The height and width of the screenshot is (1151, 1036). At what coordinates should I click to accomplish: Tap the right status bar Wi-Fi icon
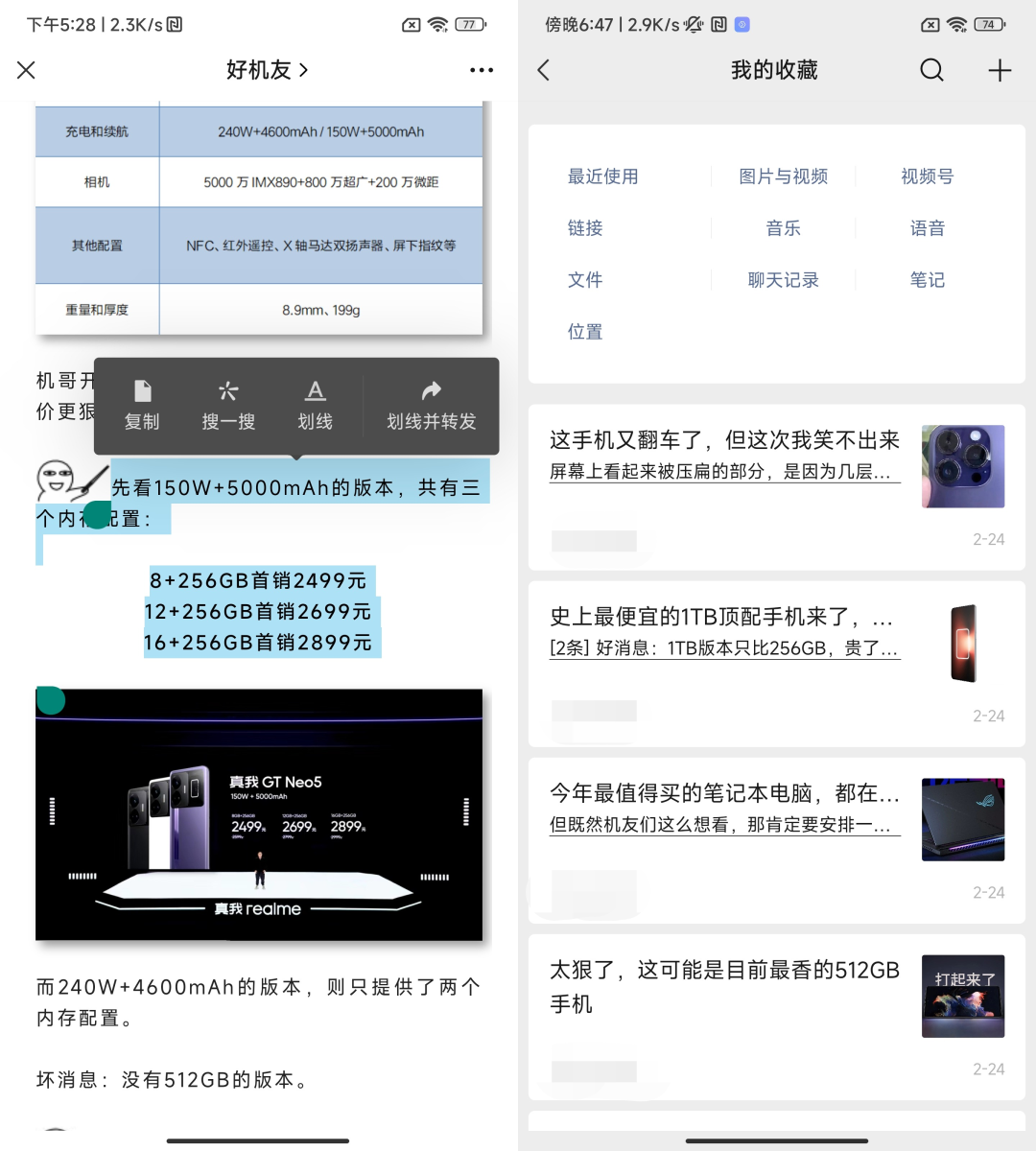tap(956, 25)
